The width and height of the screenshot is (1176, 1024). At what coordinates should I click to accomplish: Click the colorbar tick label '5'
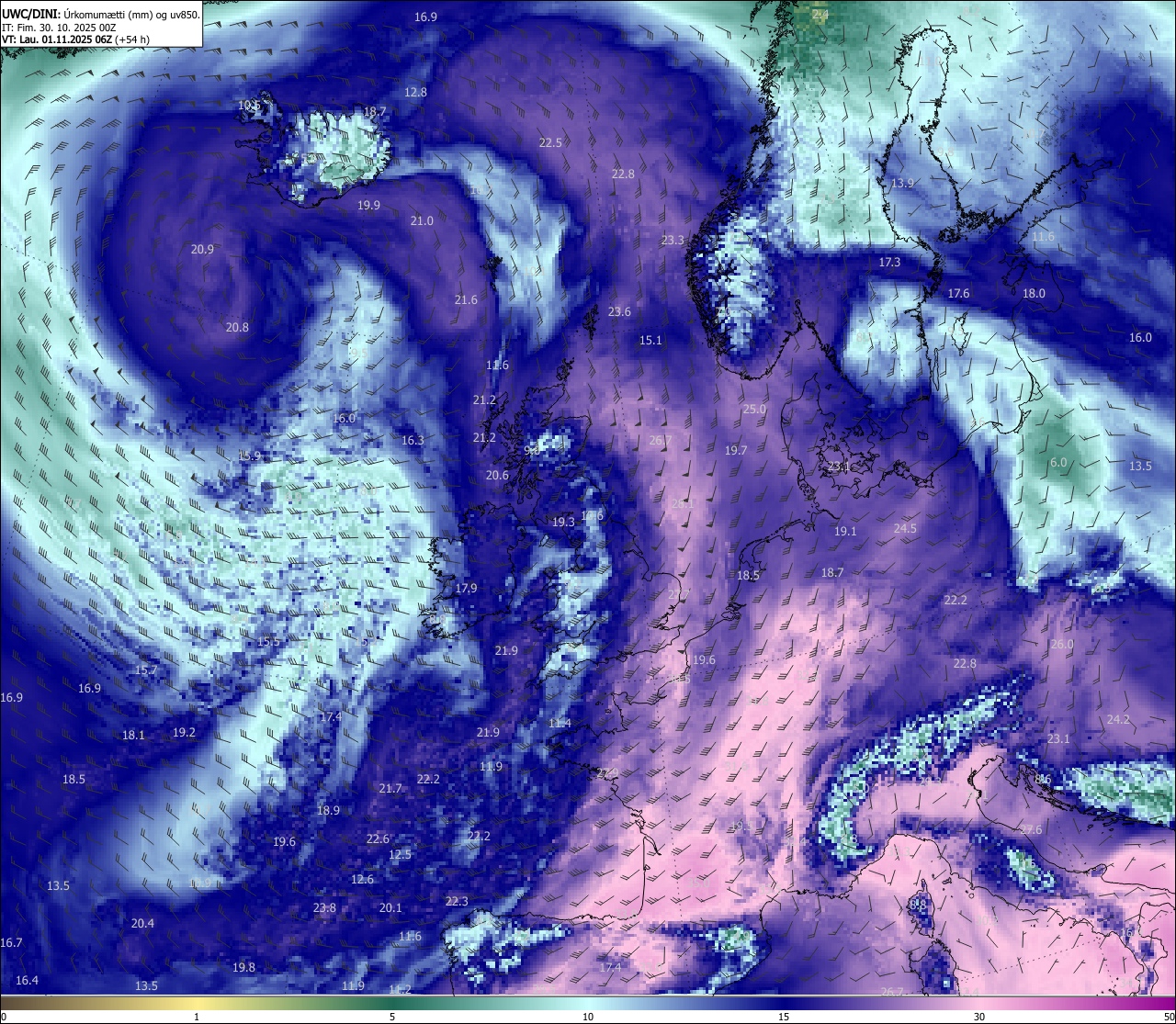click(x=392, y=1017)
